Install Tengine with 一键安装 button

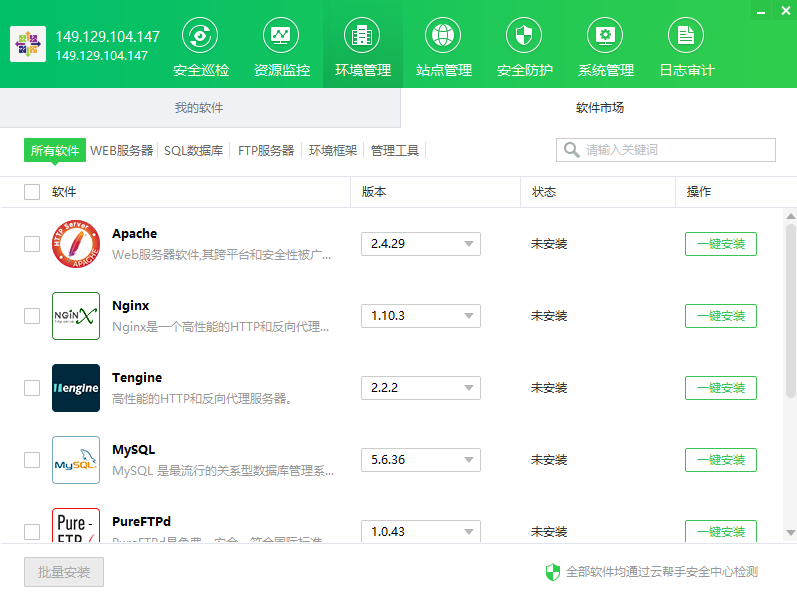pos(721,388)
